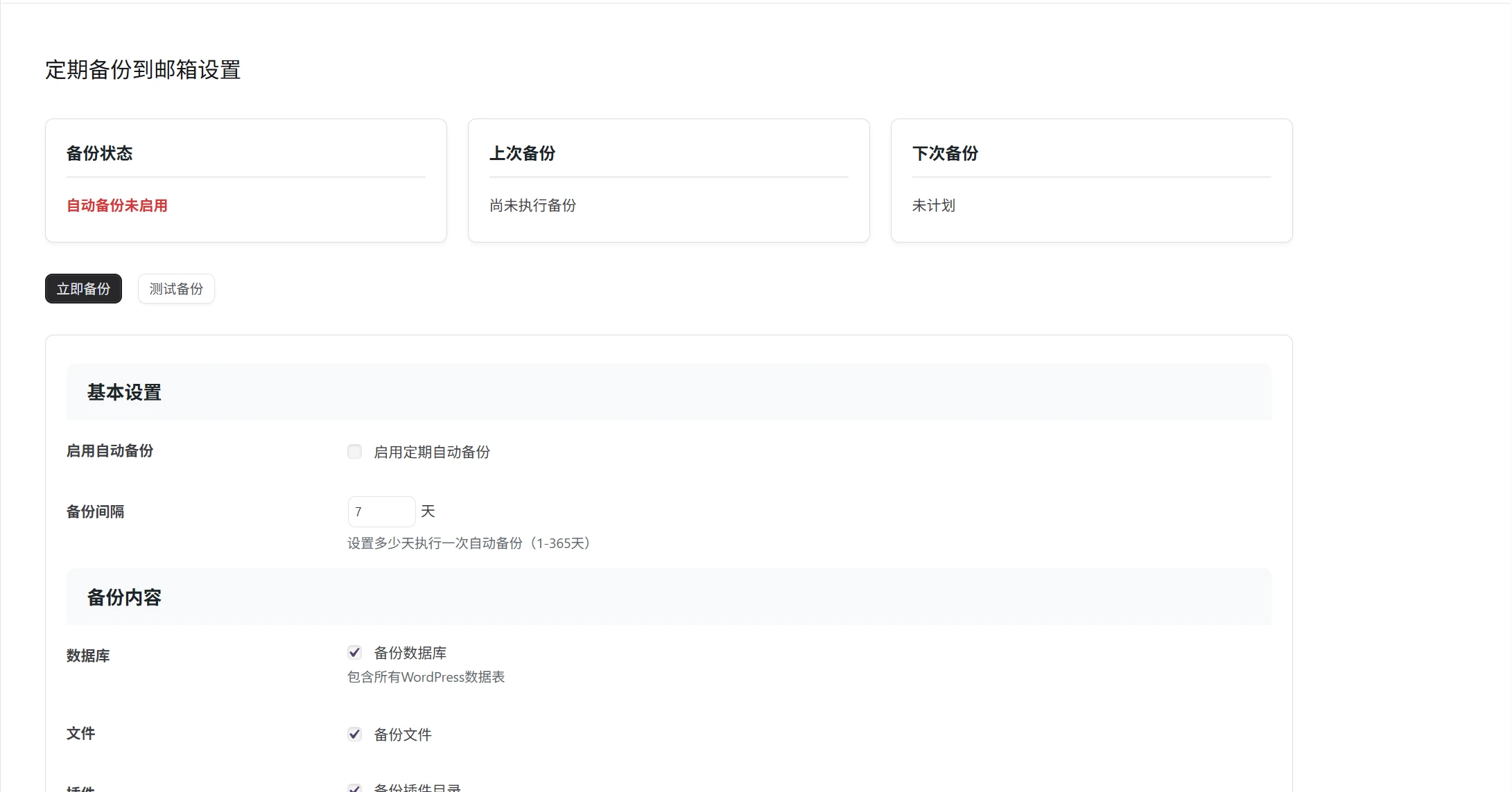Click the 启用自动备份 field label
The height and width of the screenshot is (792, 1512).
point(109,451)
